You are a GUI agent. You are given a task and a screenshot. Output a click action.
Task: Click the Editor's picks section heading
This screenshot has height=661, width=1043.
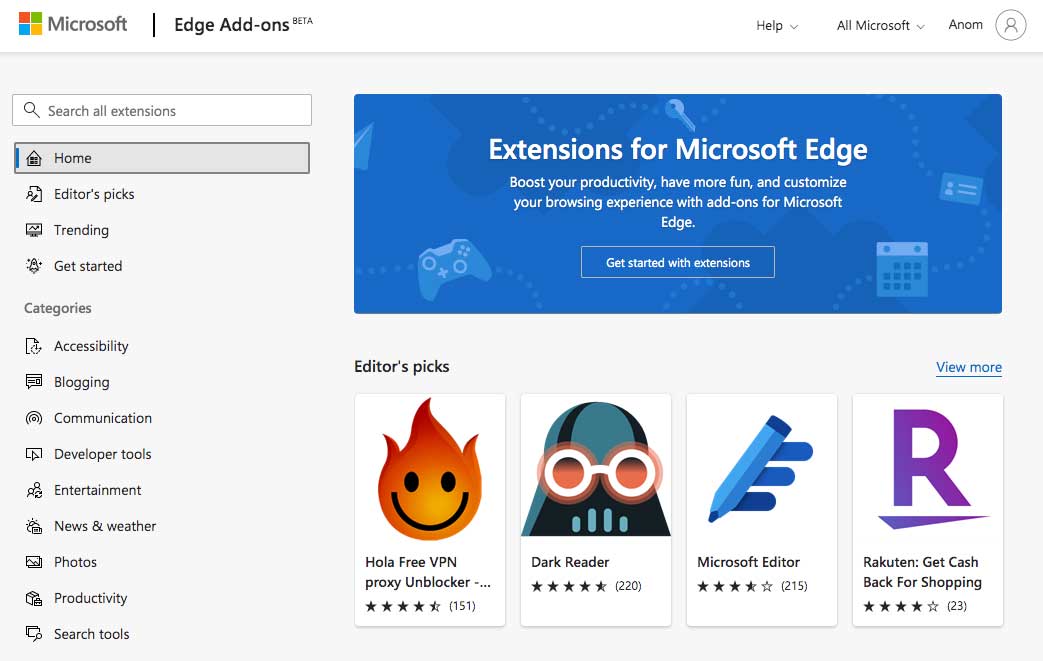click(x=402, y=366)
